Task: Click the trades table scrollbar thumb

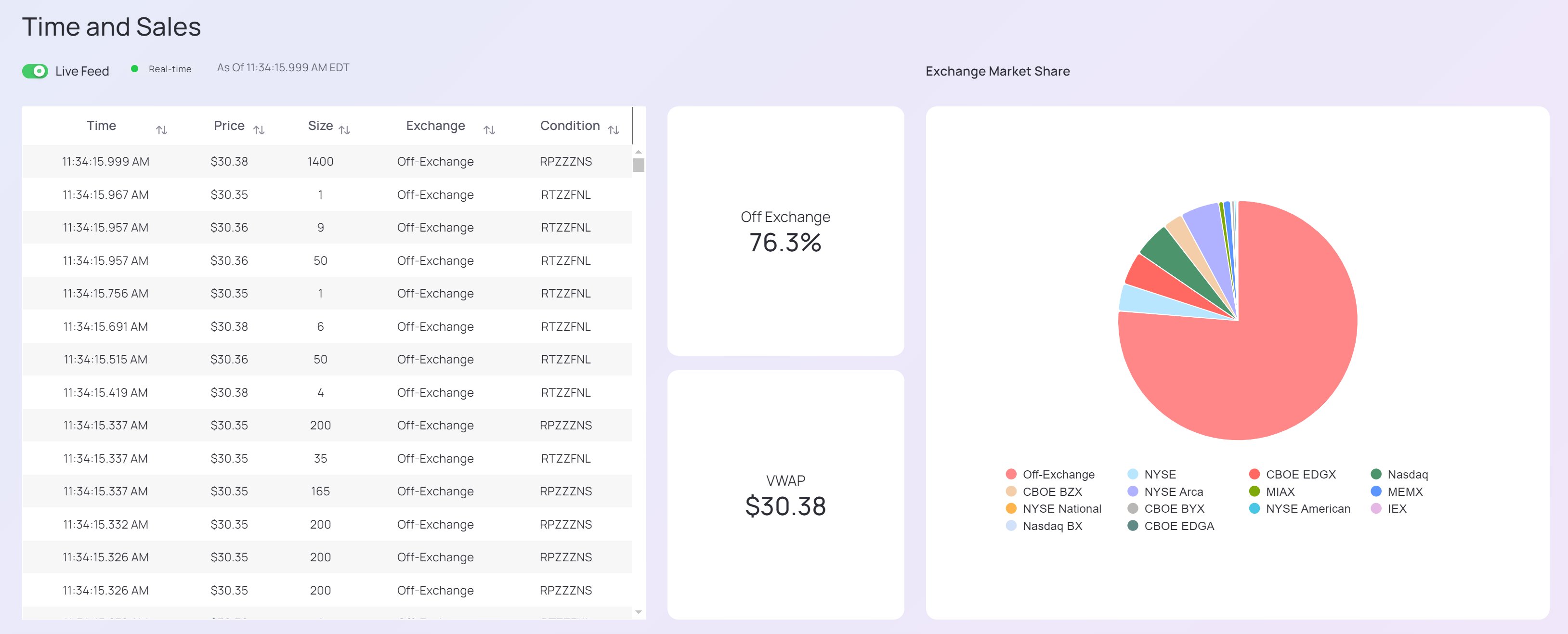Action: [x=638, y=165]
